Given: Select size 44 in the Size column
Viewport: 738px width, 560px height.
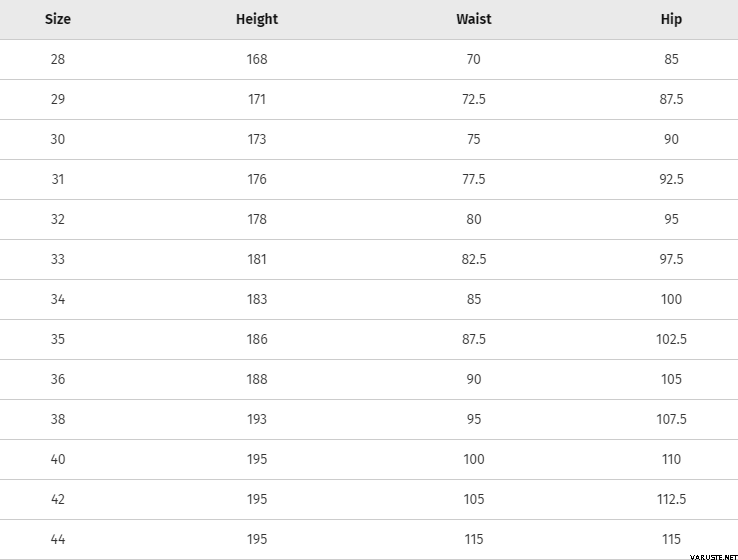Looking at the screenshot, I should coord(58,539).
